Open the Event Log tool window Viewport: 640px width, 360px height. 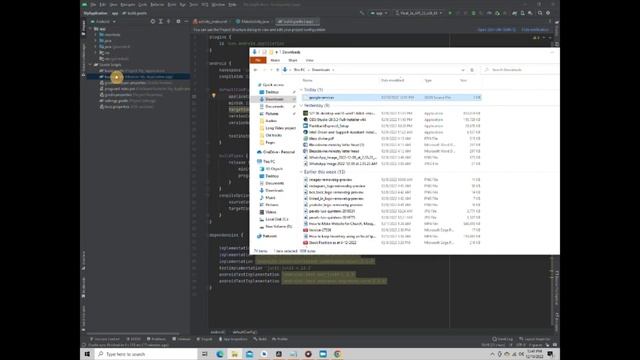[502, 339]
